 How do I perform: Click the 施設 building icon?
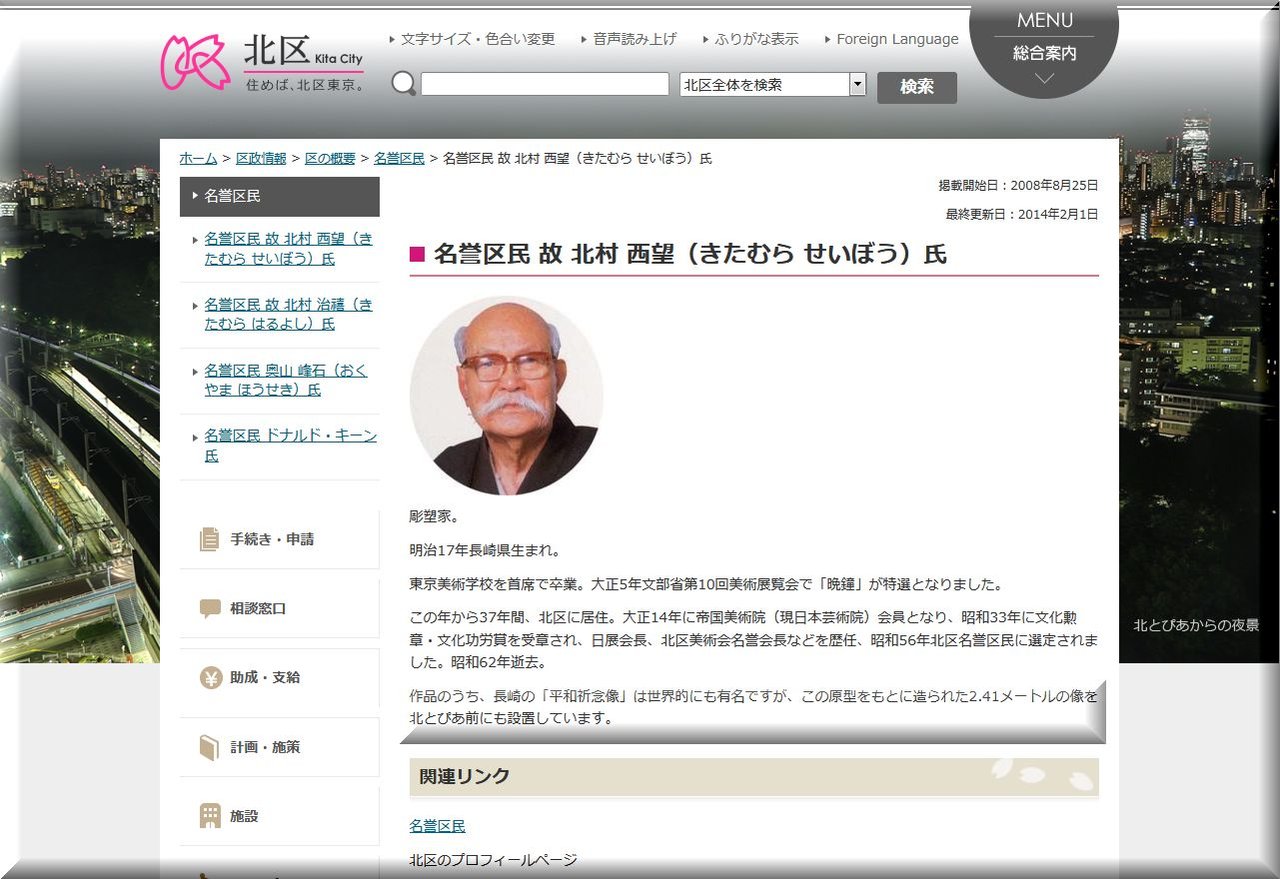tap(210, 816)
